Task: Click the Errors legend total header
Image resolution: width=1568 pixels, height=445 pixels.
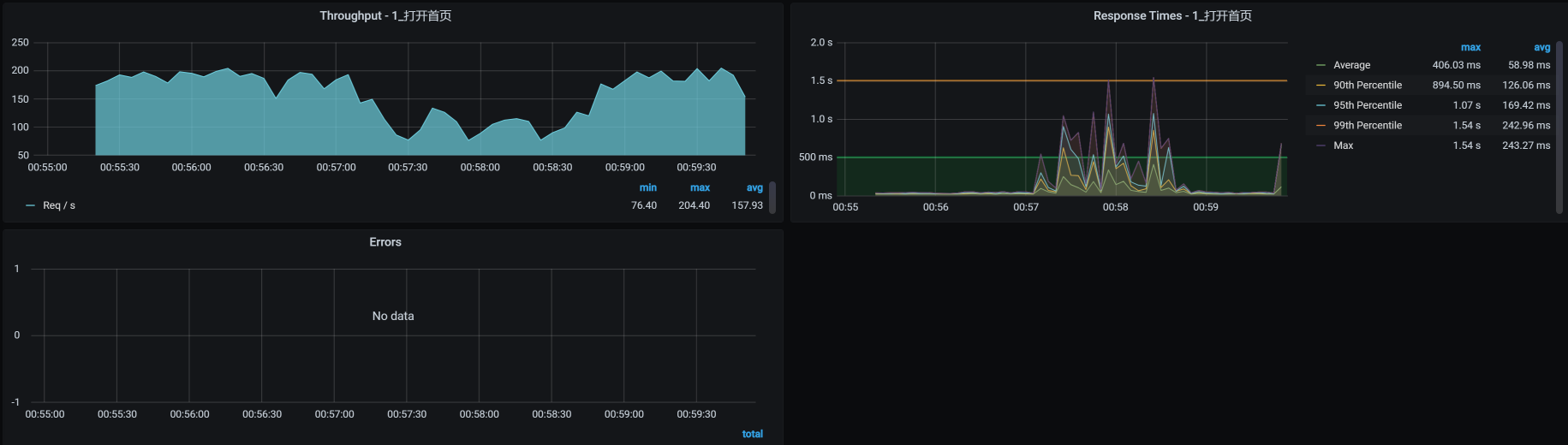Action: [752, 434]
